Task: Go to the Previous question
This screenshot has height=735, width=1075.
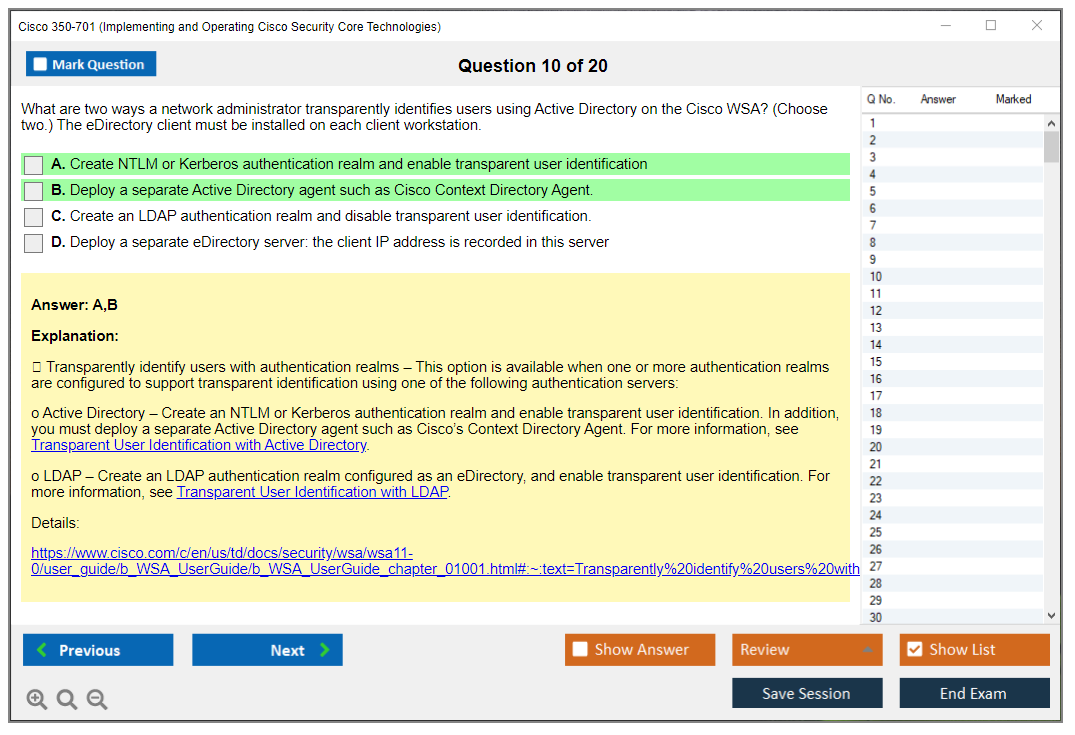Action: tap(97, 649)
